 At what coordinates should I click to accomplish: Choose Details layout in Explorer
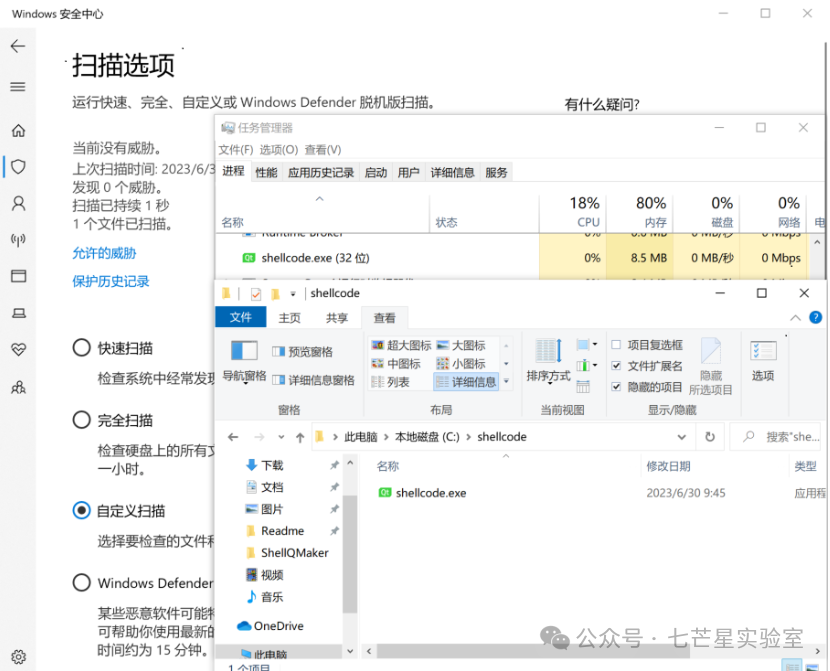click(466, 382)
